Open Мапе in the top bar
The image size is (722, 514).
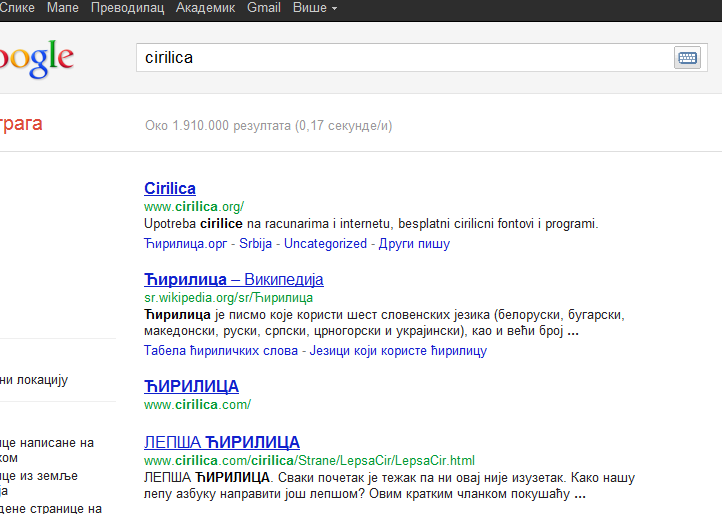(x=63, y=8)
